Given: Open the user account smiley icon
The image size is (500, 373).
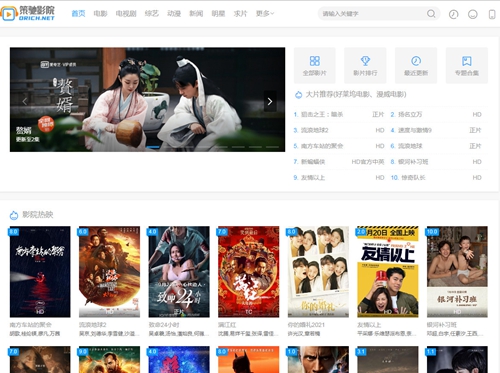Looking at the screenshot, I should [473, 14].
